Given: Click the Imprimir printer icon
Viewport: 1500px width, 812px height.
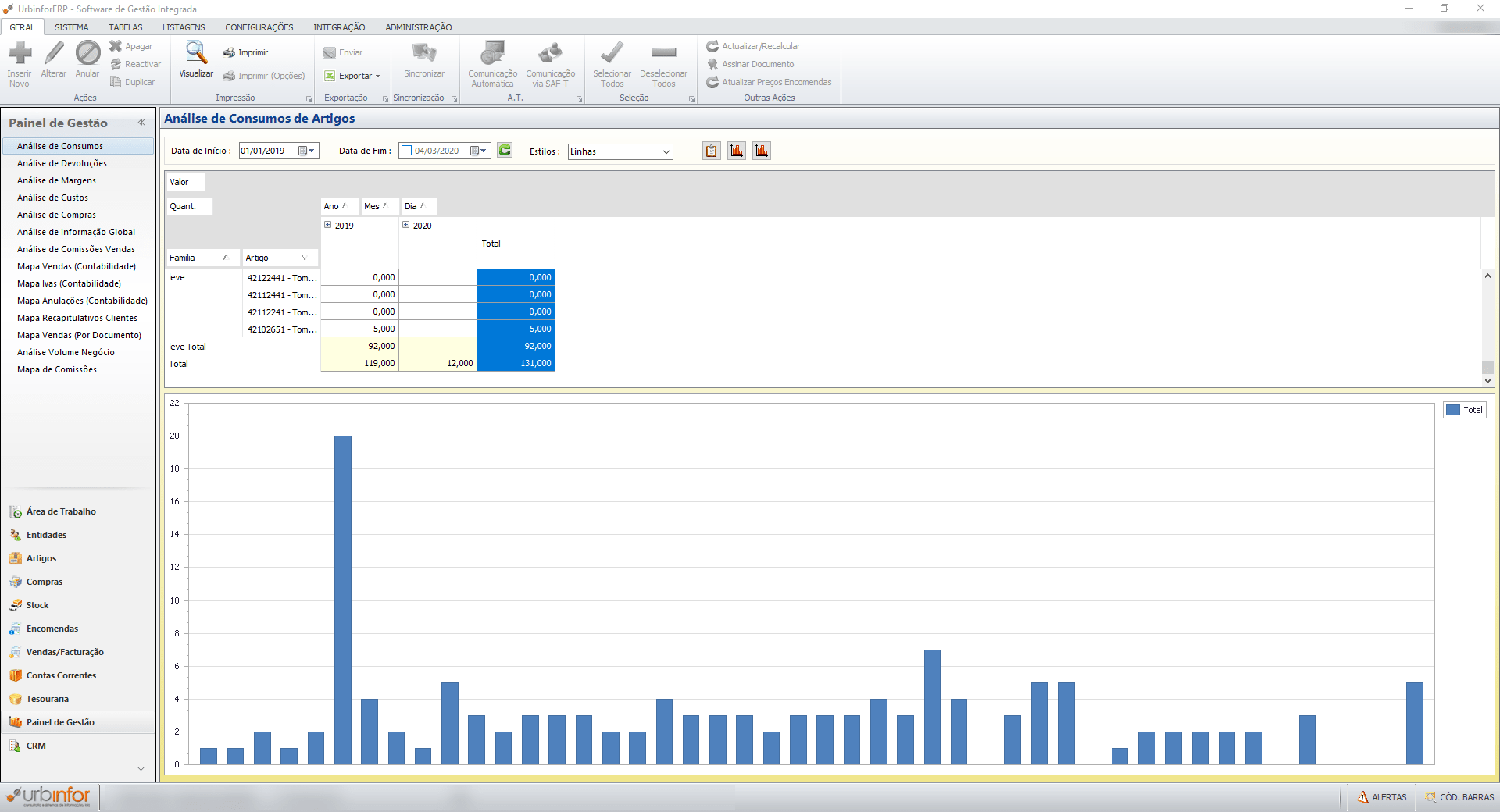Looking at the screenshot, I should coord(230,53).
